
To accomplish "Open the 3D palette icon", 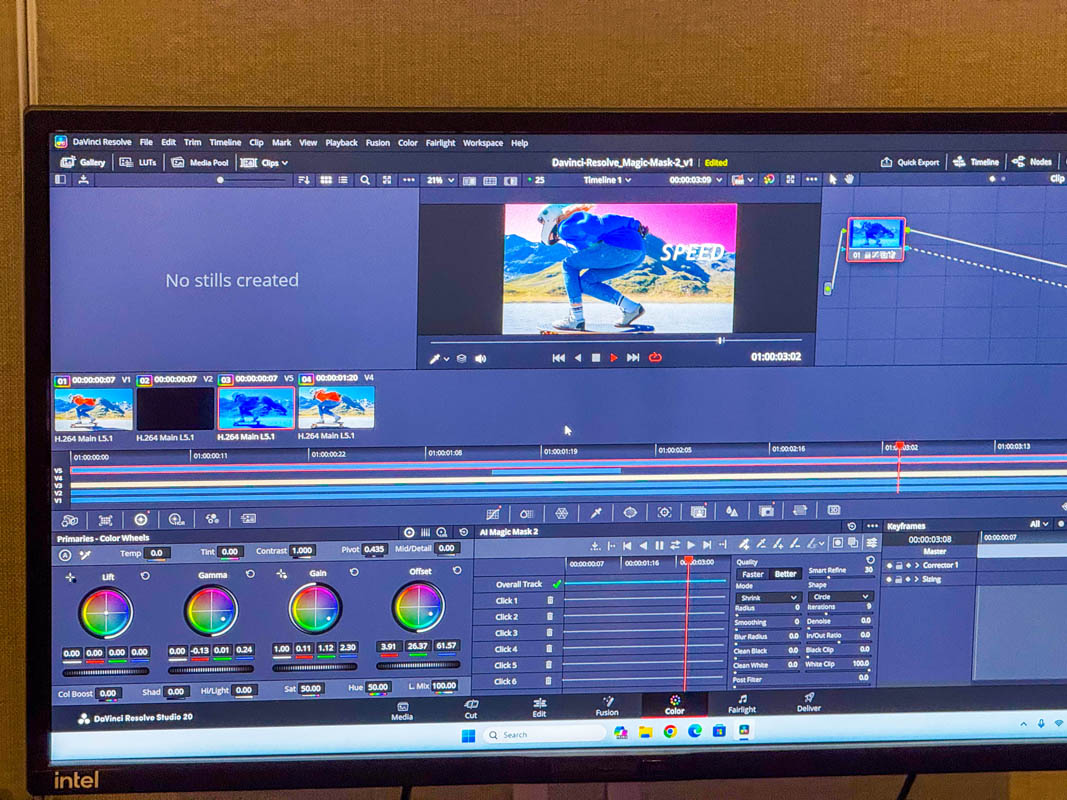I will click(834, 510).
